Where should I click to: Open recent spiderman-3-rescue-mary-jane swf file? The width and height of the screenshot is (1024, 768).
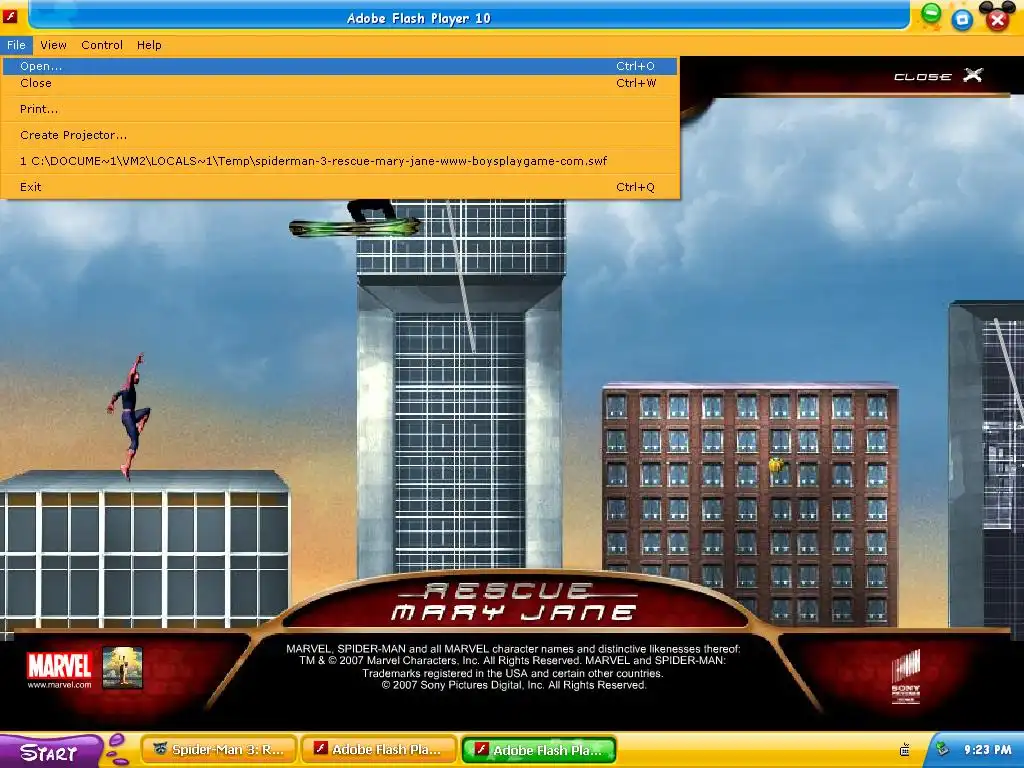point(340,161)
